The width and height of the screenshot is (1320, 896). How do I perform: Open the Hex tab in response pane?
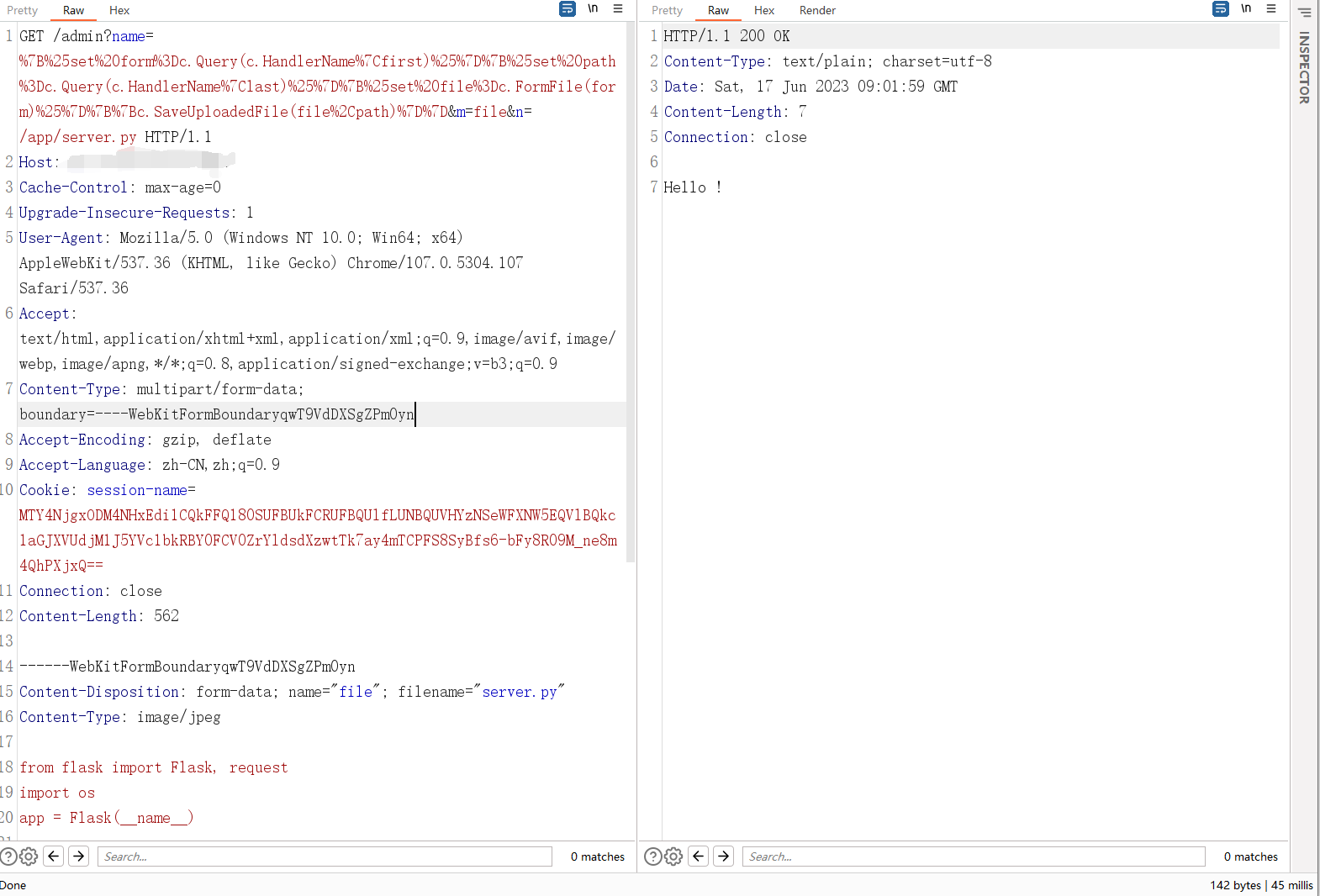click(764, 10)
